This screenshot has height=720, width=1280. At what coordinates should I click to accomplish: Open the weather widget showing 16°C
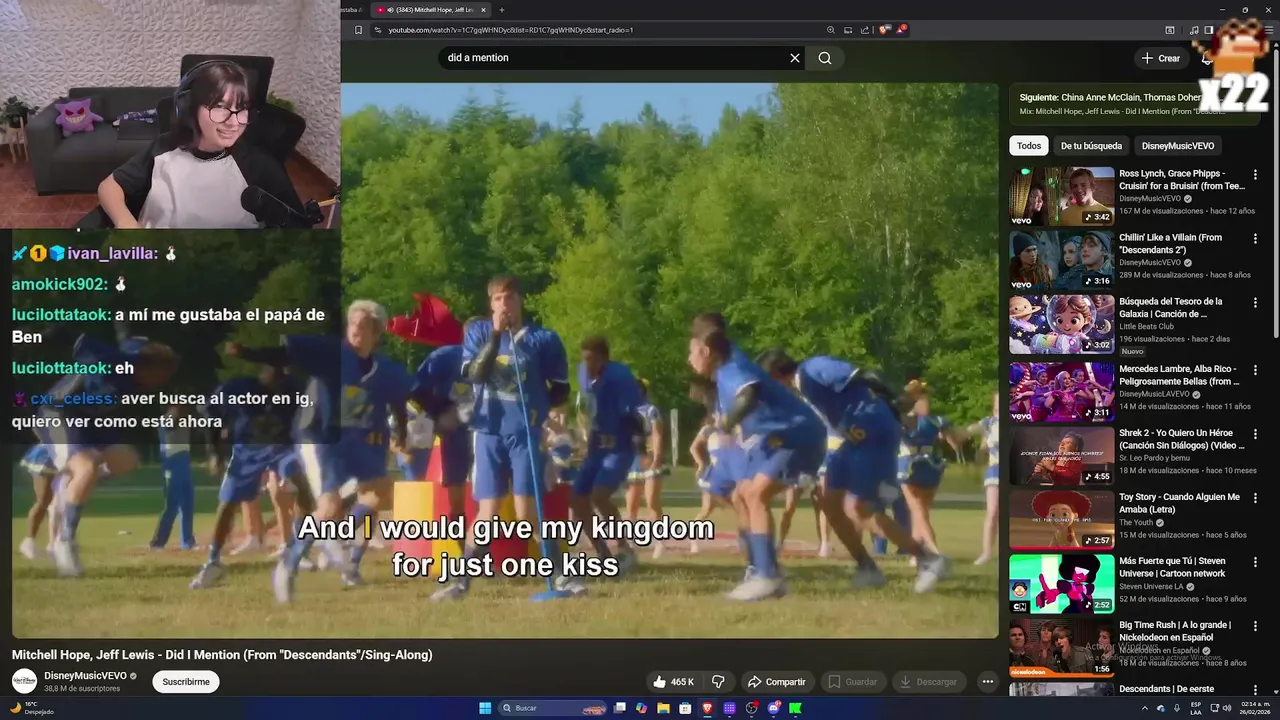coord(30,708)
